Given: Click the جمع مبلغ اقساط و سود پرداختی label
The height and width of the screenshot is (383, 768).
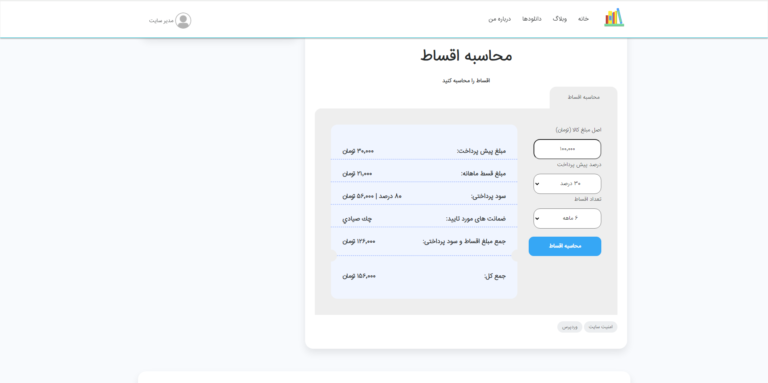Looking at the screenshot, I should (464, 241).
